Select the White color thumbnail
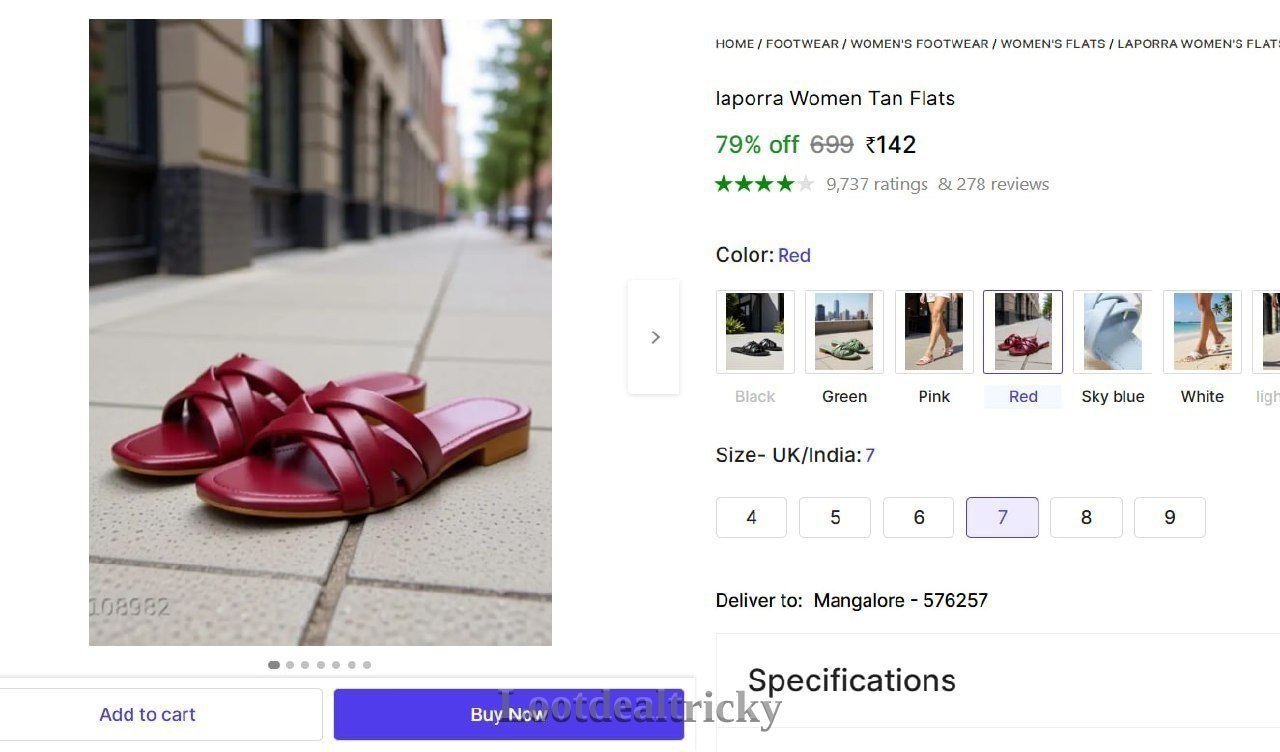This screenshot has height=752, width=1280. (1202, 332)
